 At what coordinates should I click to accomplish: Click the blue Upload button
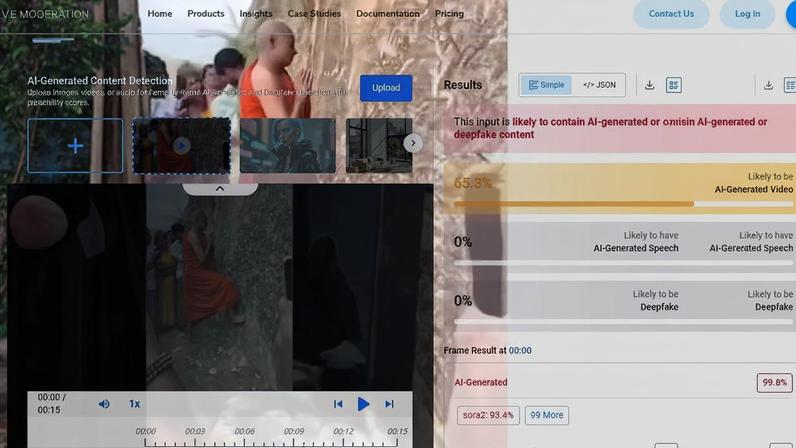pos(386,88)
